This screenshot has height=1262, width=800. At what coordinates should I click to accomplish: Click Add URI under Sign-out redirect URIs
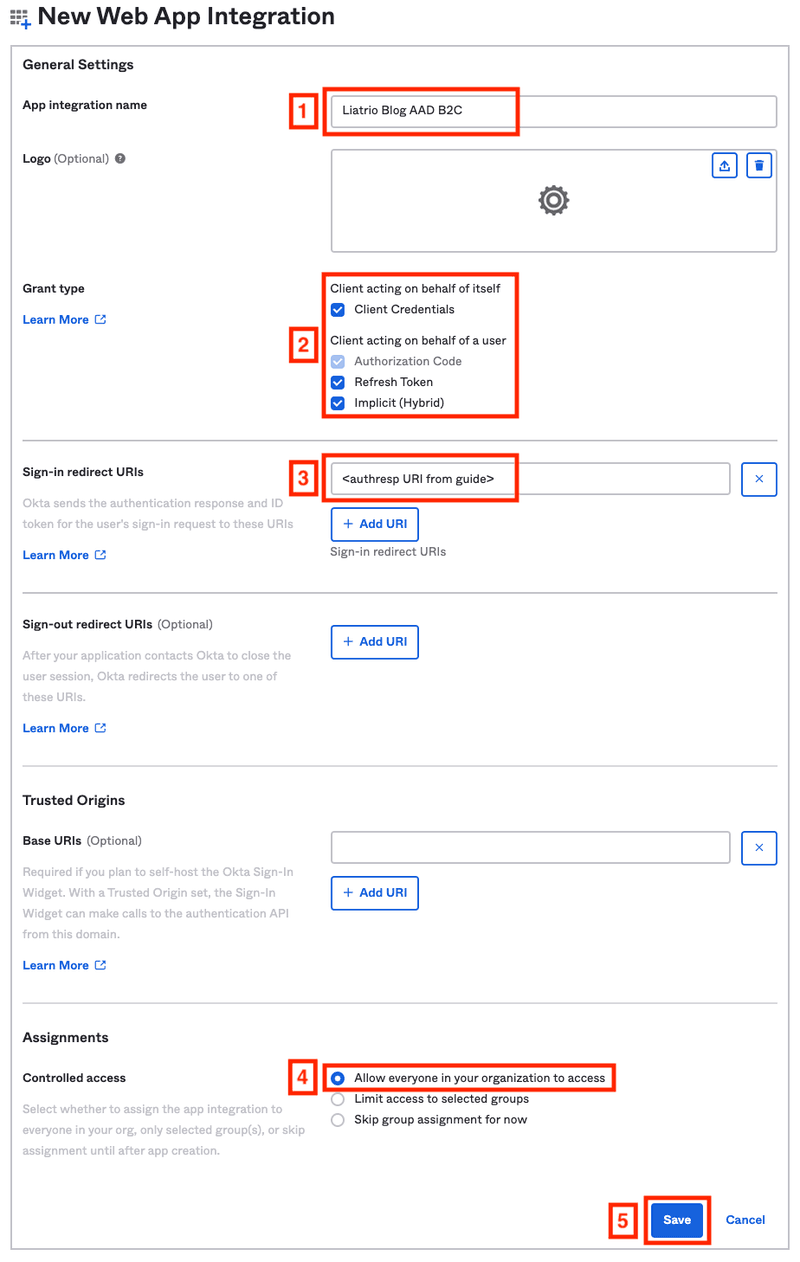(x=374, y=642)
